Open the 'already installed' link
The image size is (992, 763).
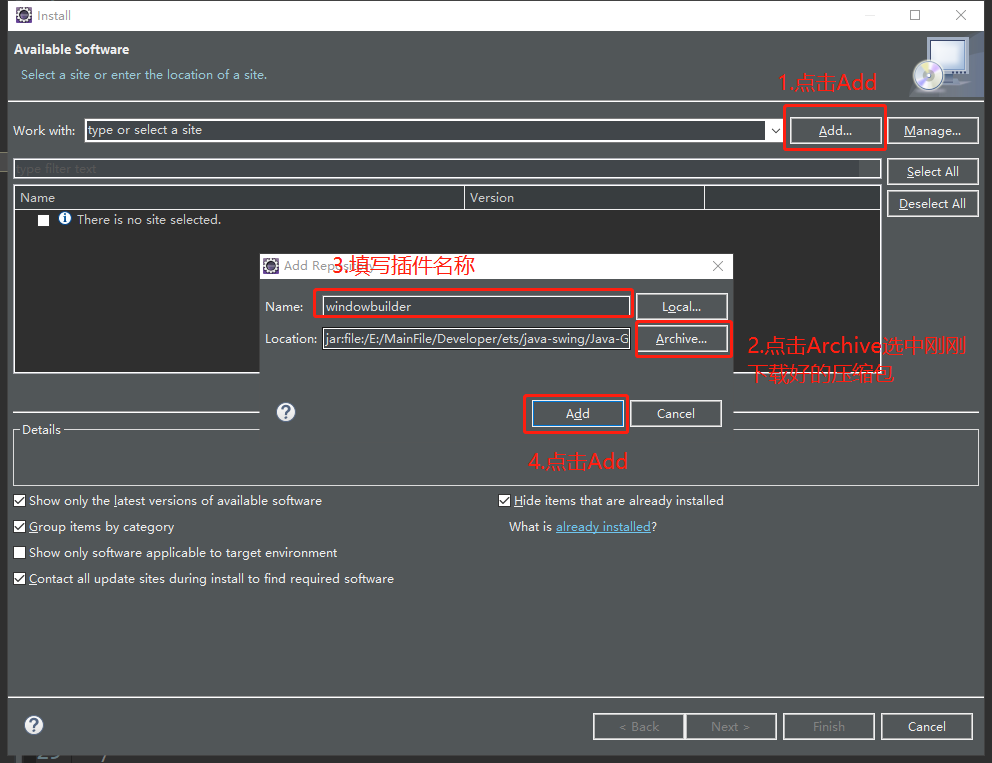click(x=603, y=526)
